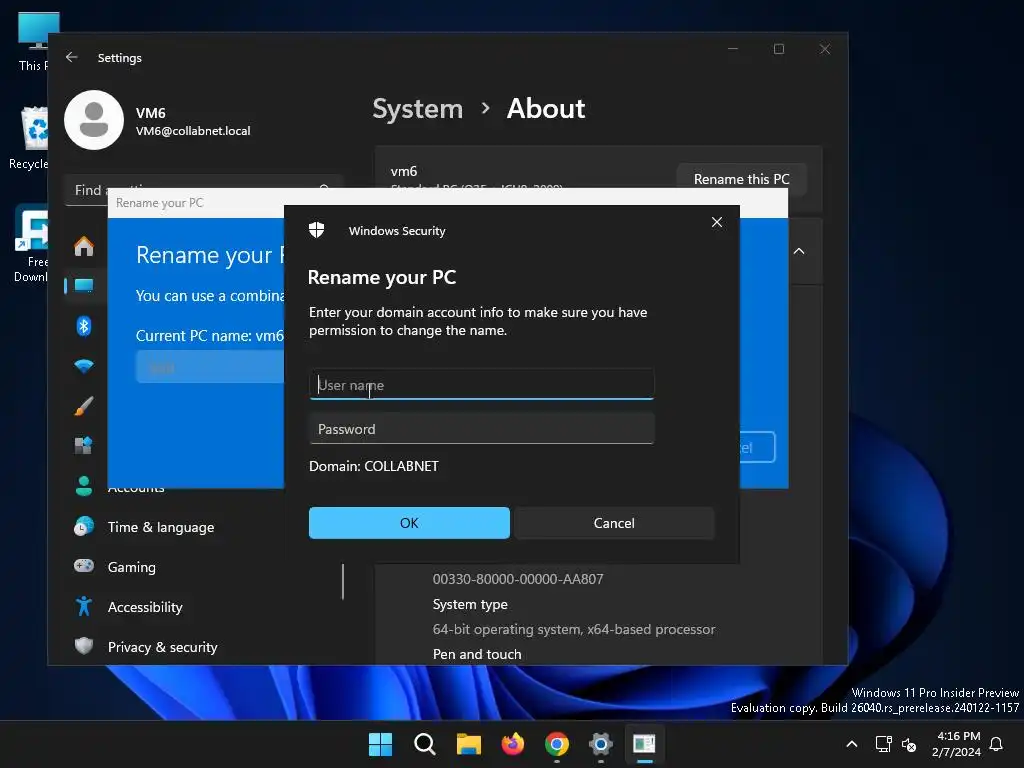This screenshot has width=1024, height=768.
Task: Launch File Explorer from taskbar
Action: point(468,744)
